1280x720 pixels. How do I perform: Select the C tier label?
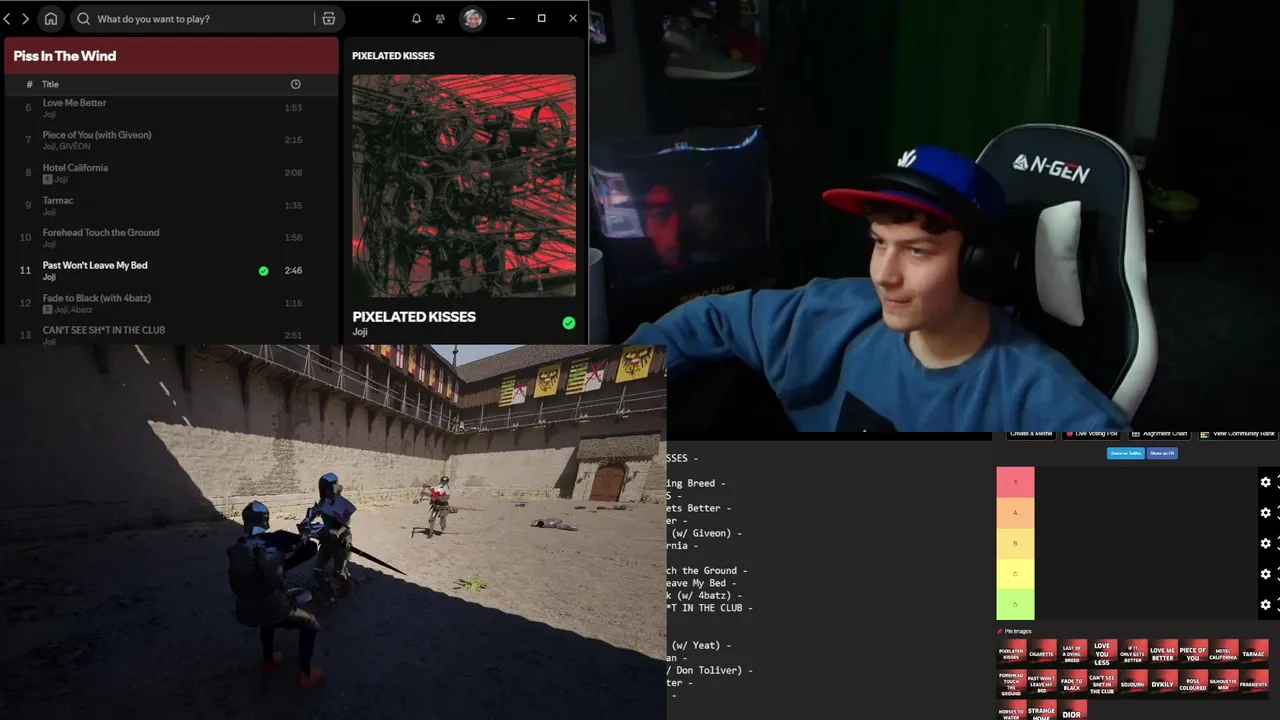point(1015,574)
